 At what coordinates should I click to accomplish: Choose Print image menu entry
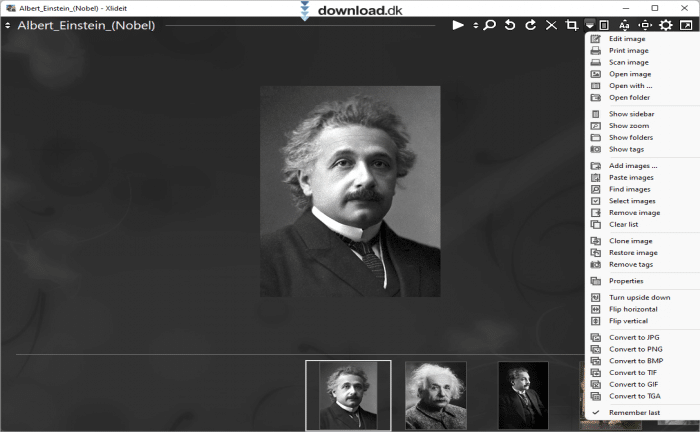click(x=629, y=50)
